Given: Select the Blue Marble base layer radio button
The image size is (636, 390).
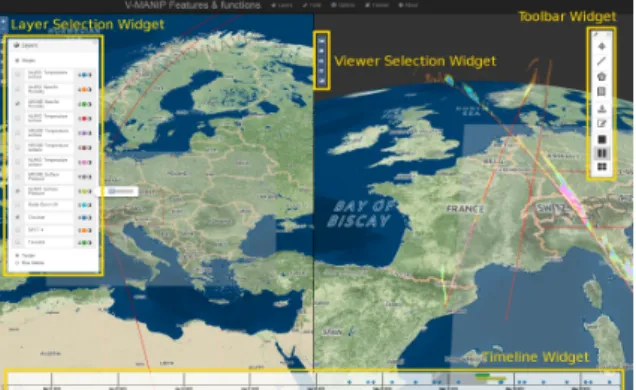Looking at the screenshot, I should click(x=17, y=263).
